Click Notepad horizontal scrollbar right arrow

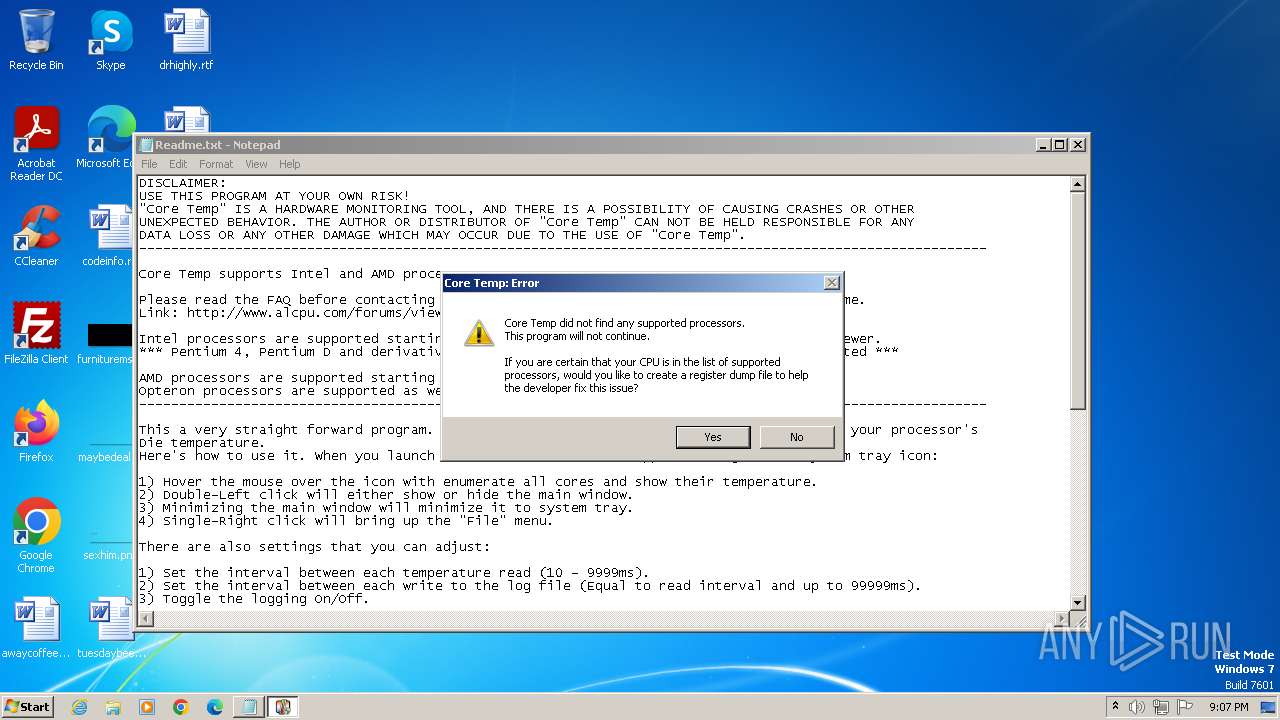pyautogui.click(x=1062, y=619)
